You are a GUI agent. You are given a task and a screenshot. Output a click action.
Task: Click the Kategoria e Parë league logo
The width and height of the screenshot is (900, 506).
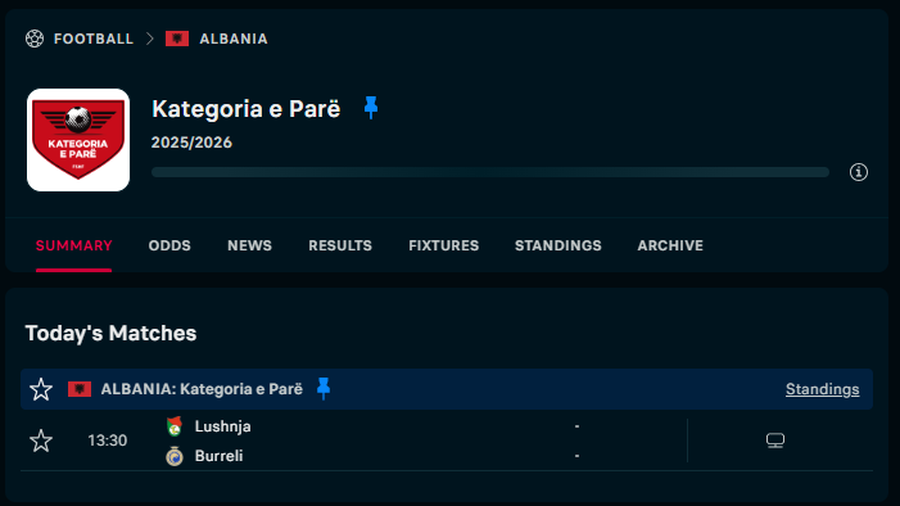tap(78, 140)
